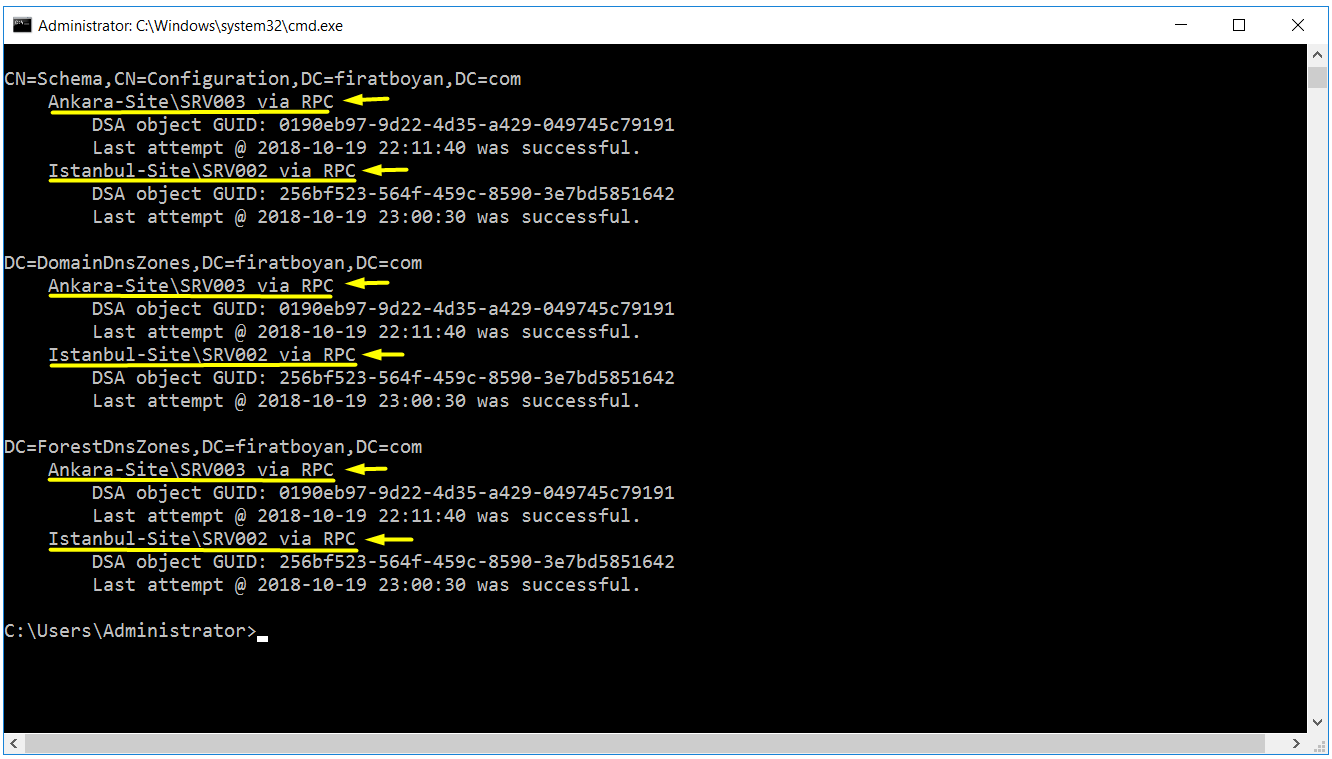Viewport: 1332px width, 759px height.
Task: Click the 'C:\Users\Administrator>' prompt
Action: 130,631
